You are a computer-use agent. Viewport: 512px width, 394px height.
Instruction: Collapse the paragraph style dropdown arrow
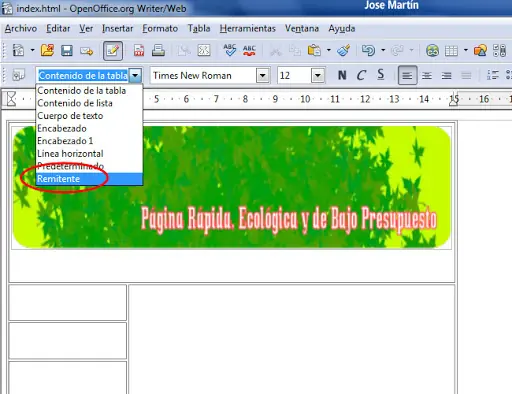click(x=135, y=76)
